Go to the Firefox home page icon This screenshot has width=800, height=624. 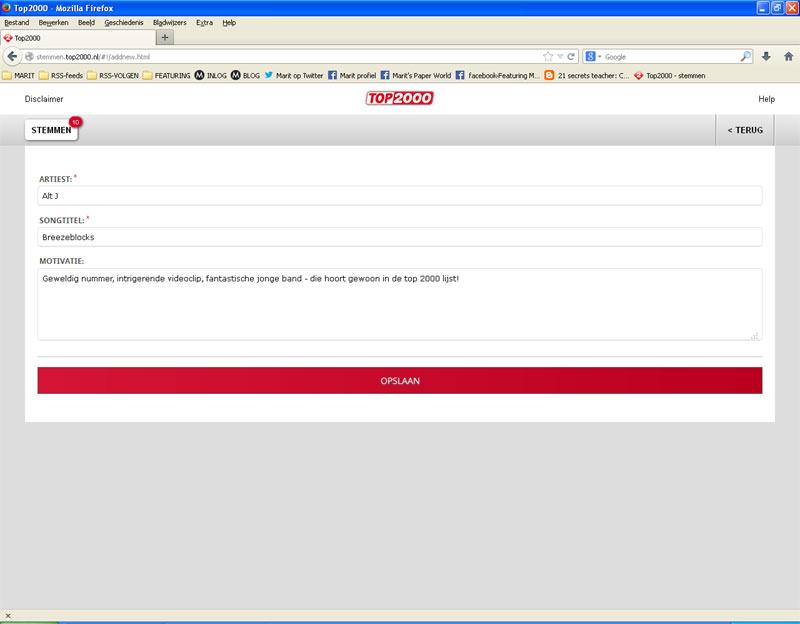click(x=788, y=56)
